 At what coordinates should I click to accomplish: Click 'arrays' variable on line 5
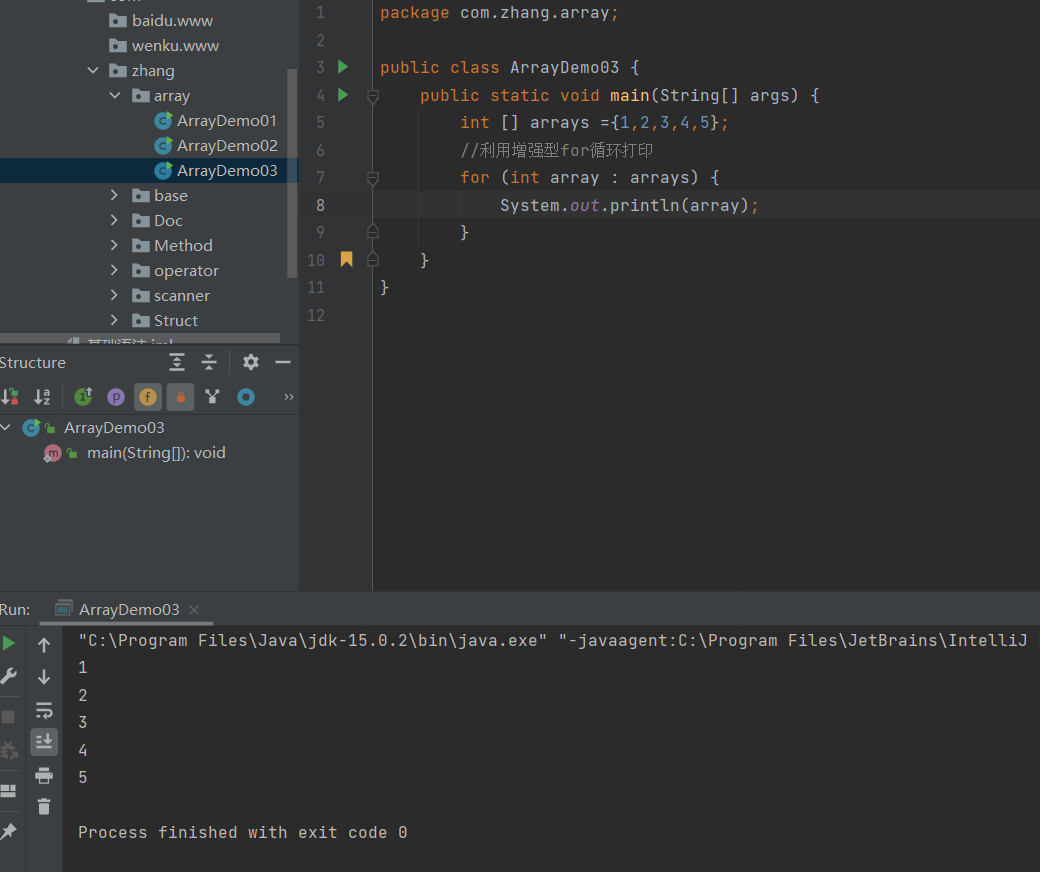click(x=559, y=123)
